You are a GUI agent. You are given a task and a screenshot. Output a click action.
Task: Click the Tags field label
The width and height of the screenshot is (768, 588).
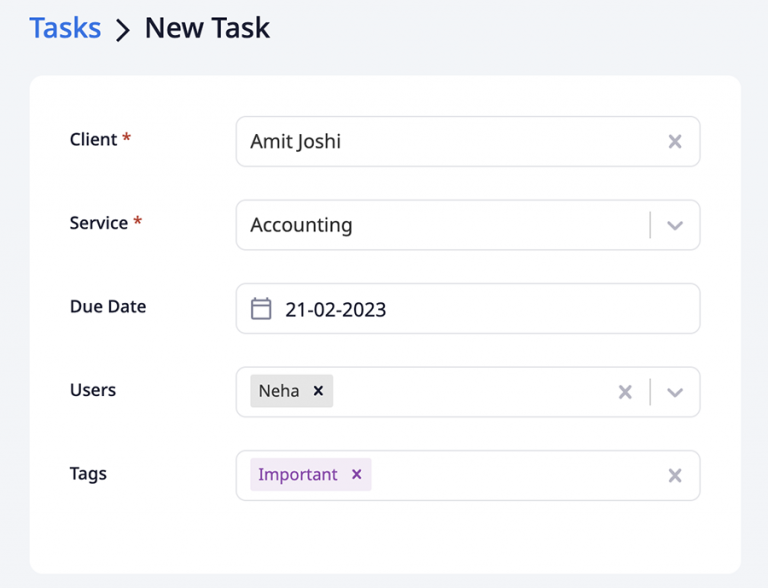pos(88,474)
